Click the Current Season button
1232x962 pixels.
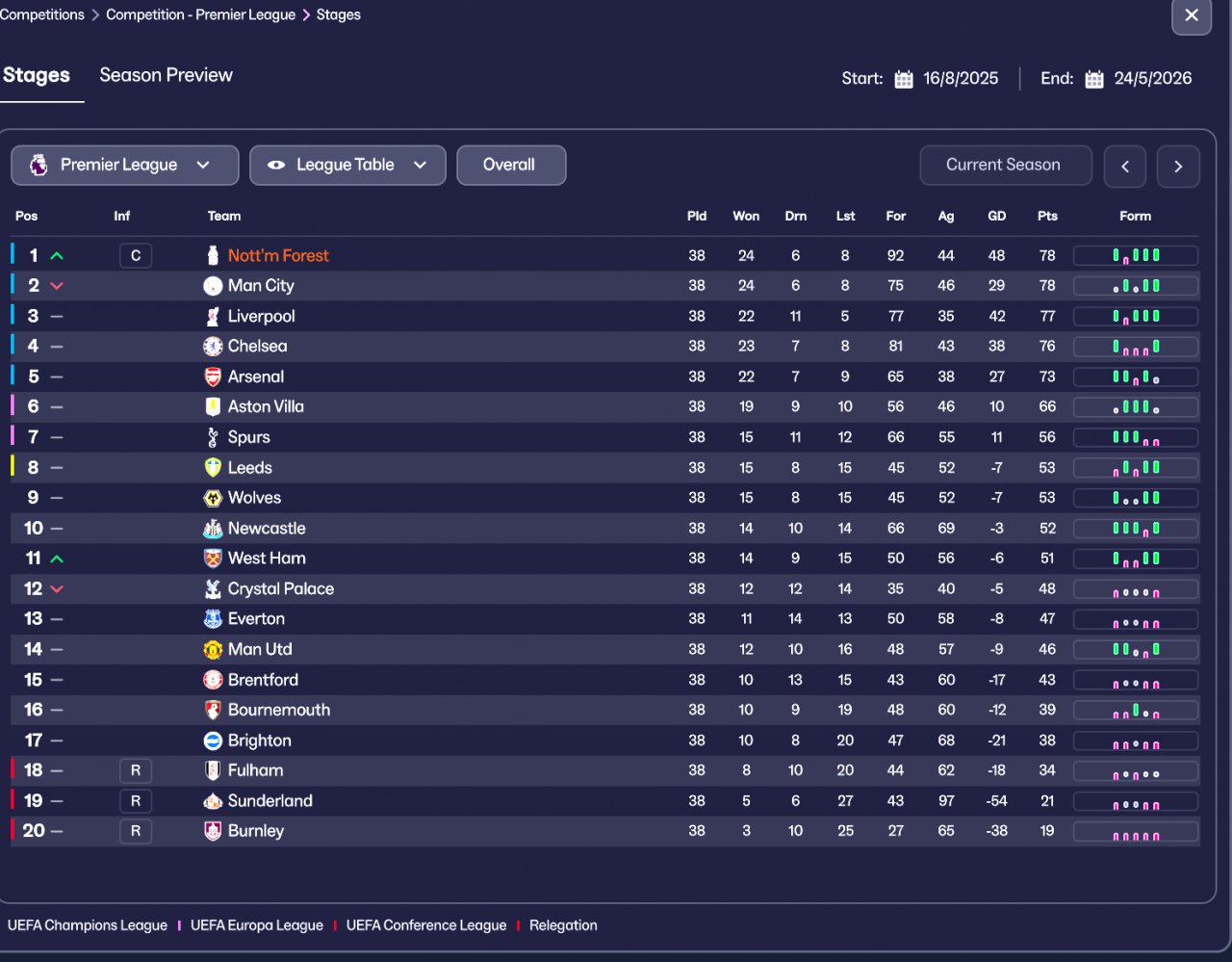pyautogui.click(x=1005, y=165)
